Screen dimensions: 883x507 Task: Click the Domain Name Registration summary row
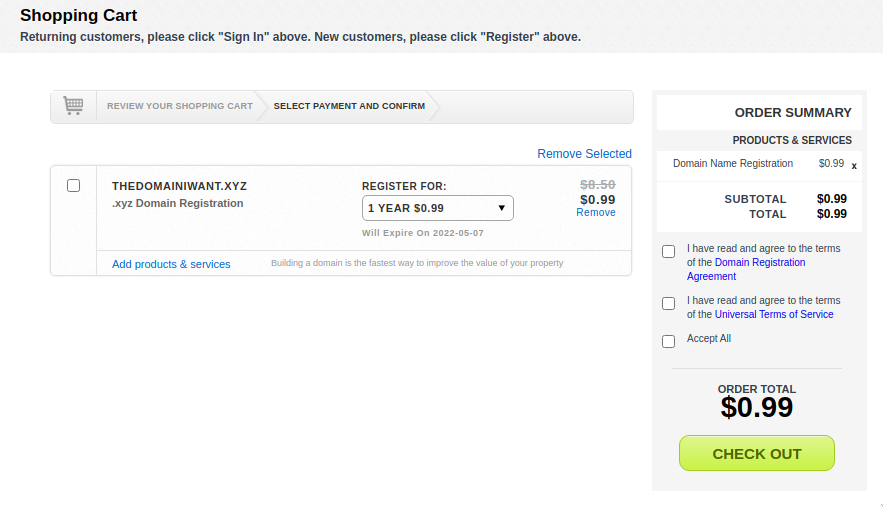pyautogui.click(x=759, y=164)
